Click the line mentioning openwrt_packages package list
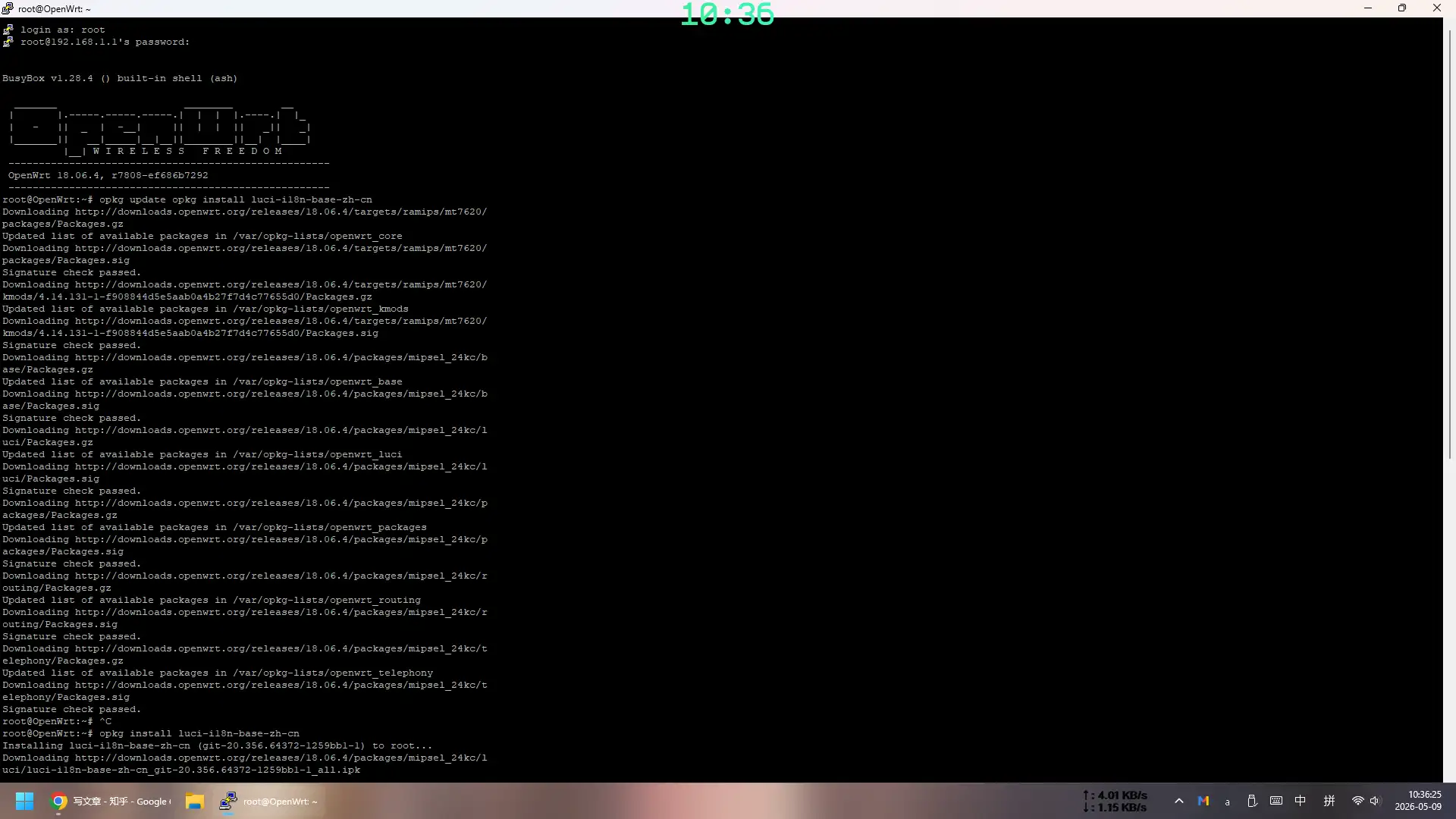 (x=215, y=527)
